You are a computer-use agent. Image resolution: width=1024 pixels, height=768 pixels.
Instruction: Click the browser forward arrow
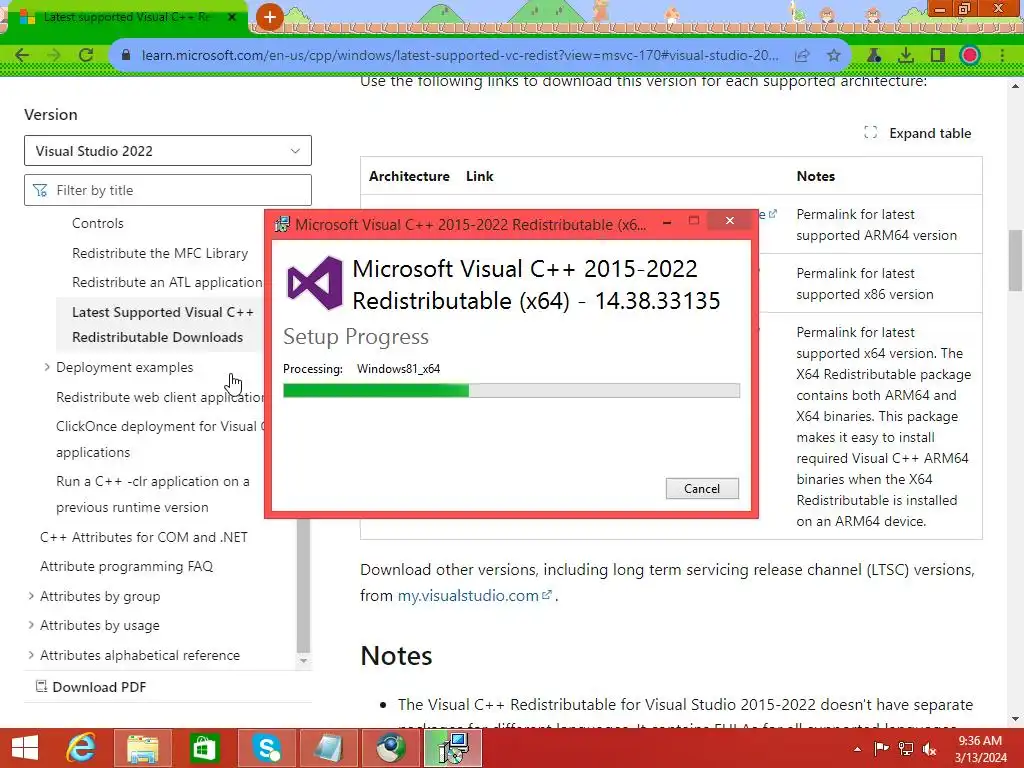click(54, 55)
